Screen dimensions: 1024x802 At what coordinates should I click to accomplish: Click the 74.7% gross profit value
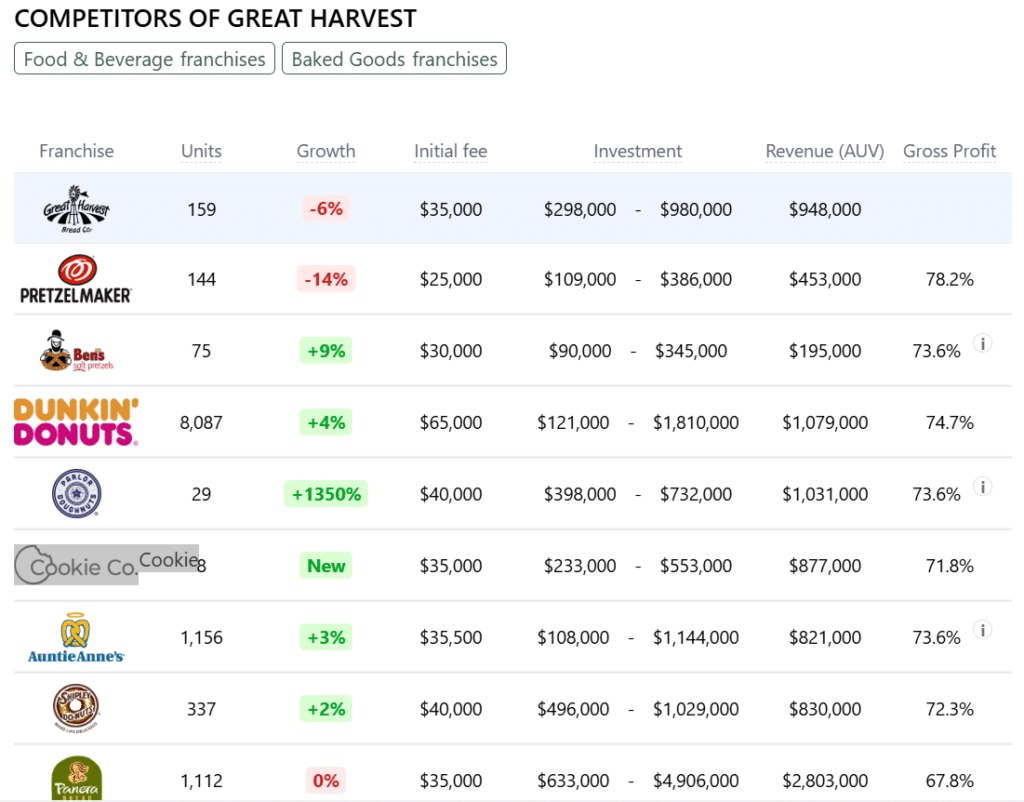pos(950,423)
